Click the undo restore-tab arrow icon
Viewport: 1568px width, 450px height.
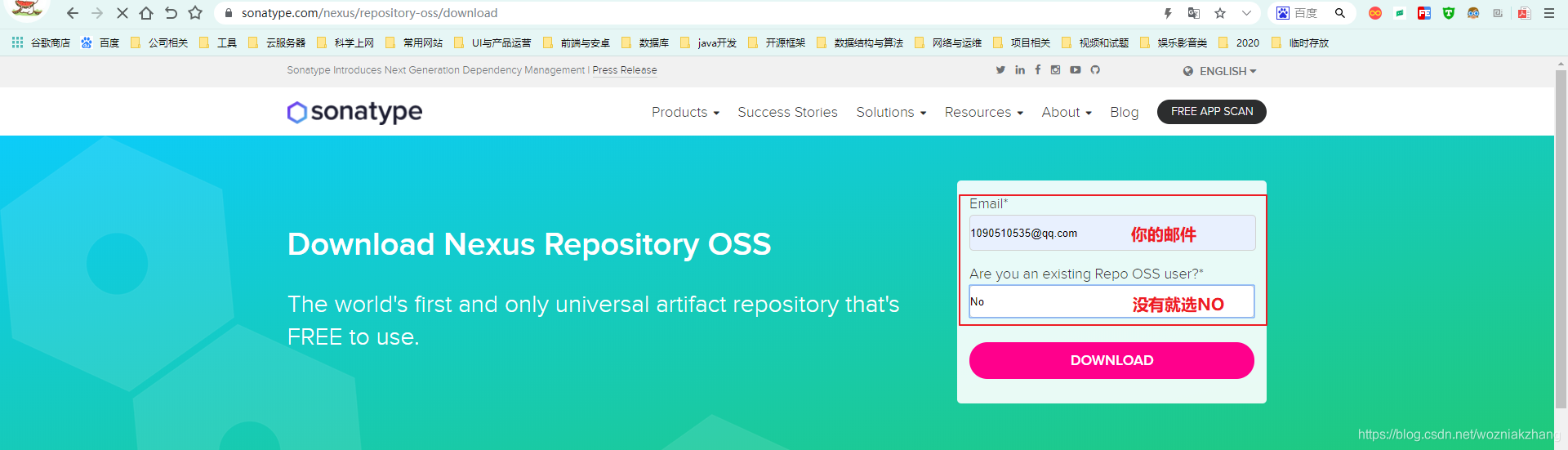[171, 13]
